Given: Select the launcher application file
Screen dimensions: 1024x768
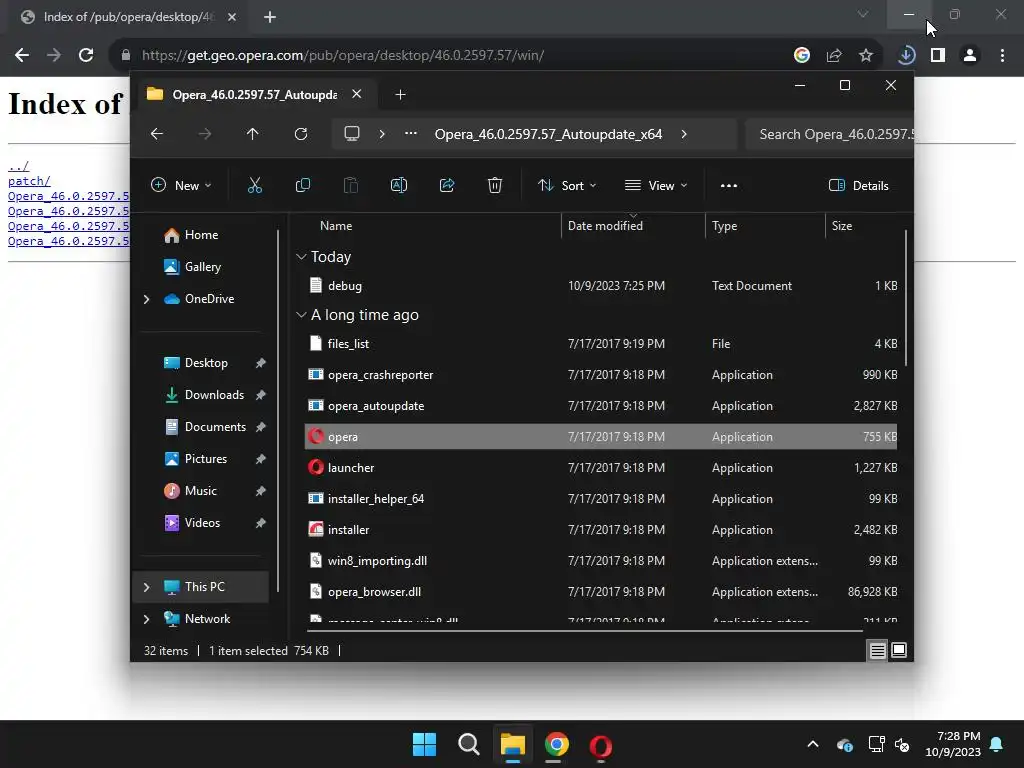Looking at the screenshot, I should tap(601, 468).
